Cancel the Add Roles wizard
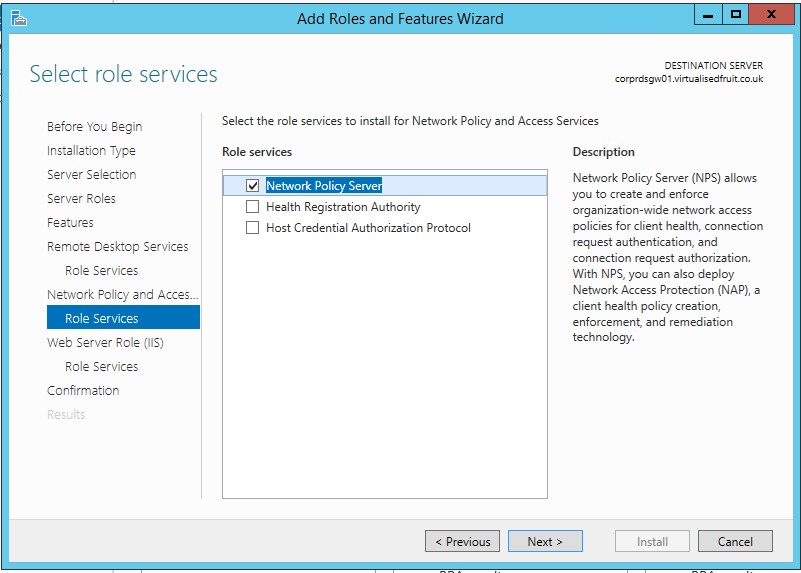The image size is (801, 573). pos(735,541)
